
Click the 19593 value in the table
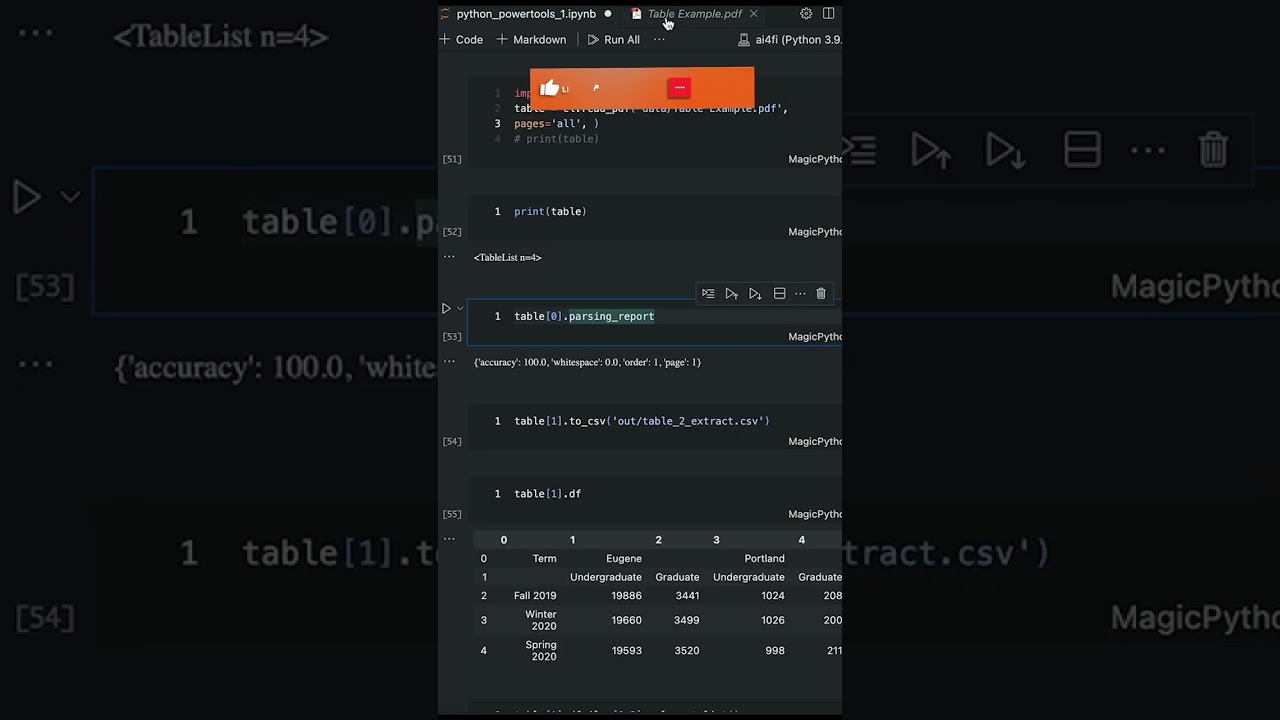tap(626, 650)
